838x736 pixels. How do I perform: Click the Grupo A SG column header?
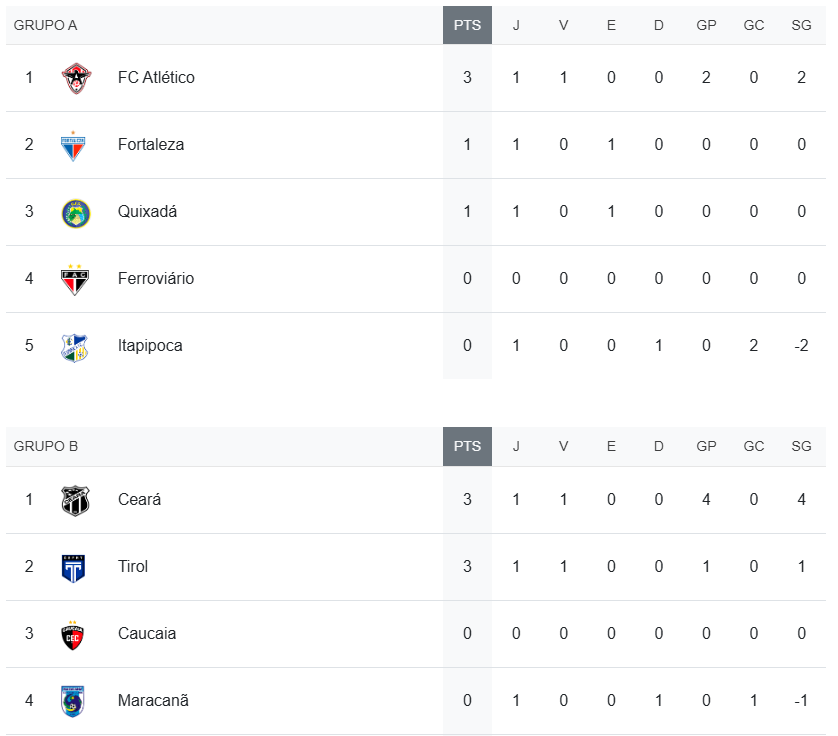click(x=801, y=25)
